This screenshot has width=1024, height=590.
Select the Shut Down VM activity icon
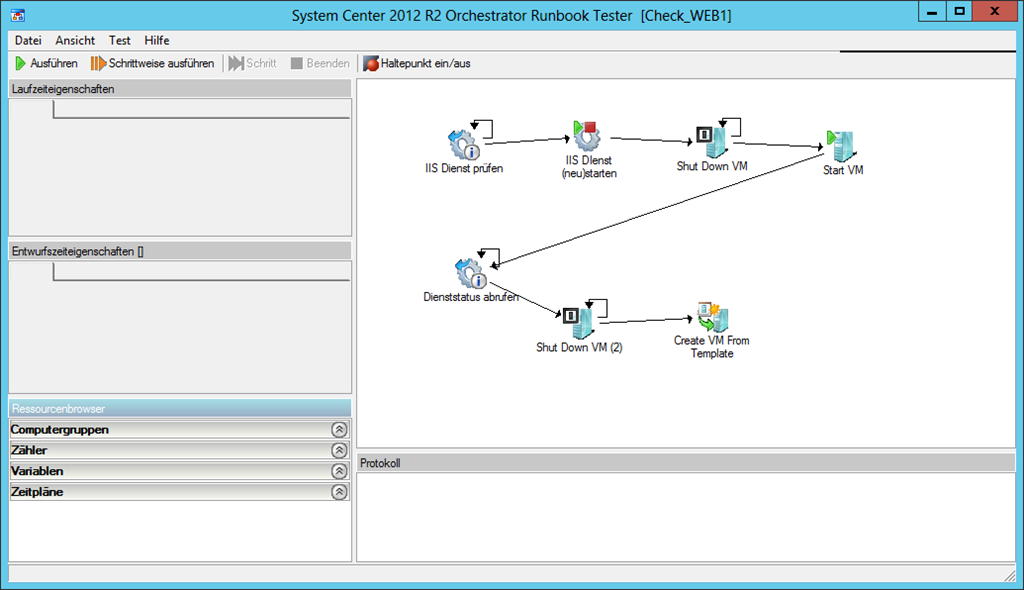(711, 142)
